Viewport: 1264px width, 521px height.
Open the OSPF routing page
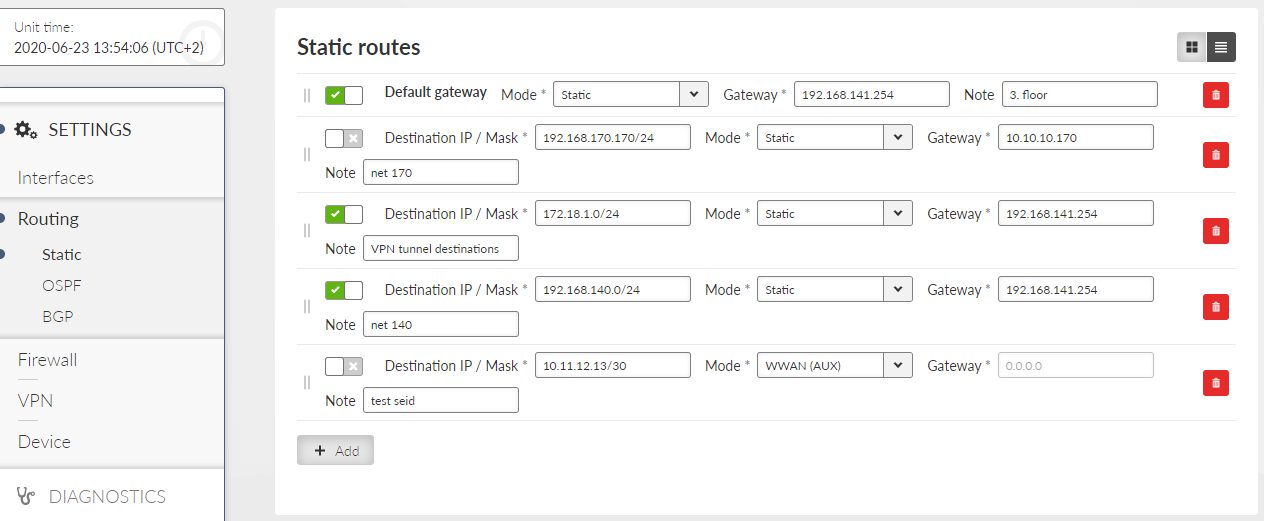[x=62, y=285]
